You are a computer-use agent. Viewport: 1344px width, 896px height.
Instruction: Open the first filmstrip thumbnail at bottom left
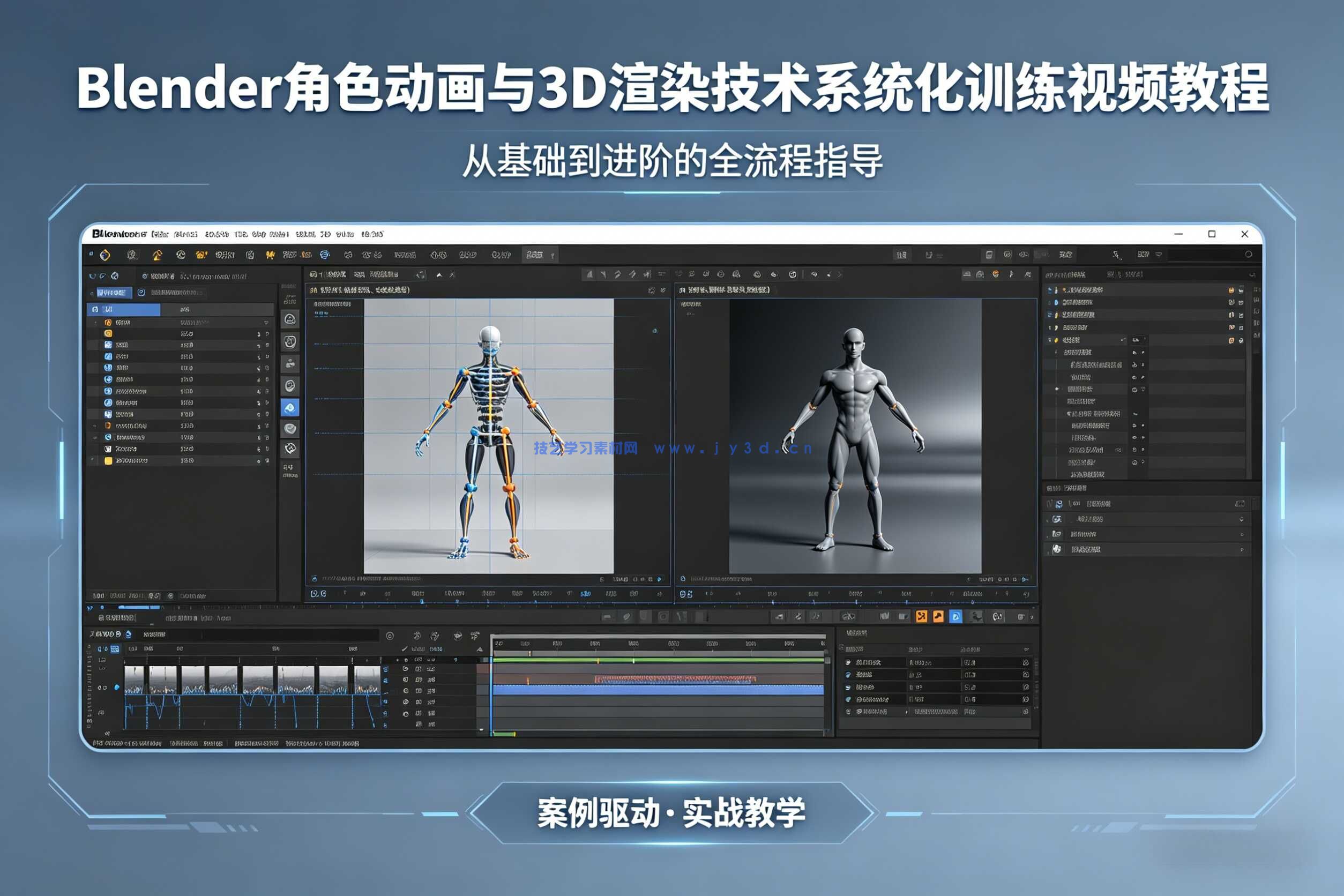135,680
